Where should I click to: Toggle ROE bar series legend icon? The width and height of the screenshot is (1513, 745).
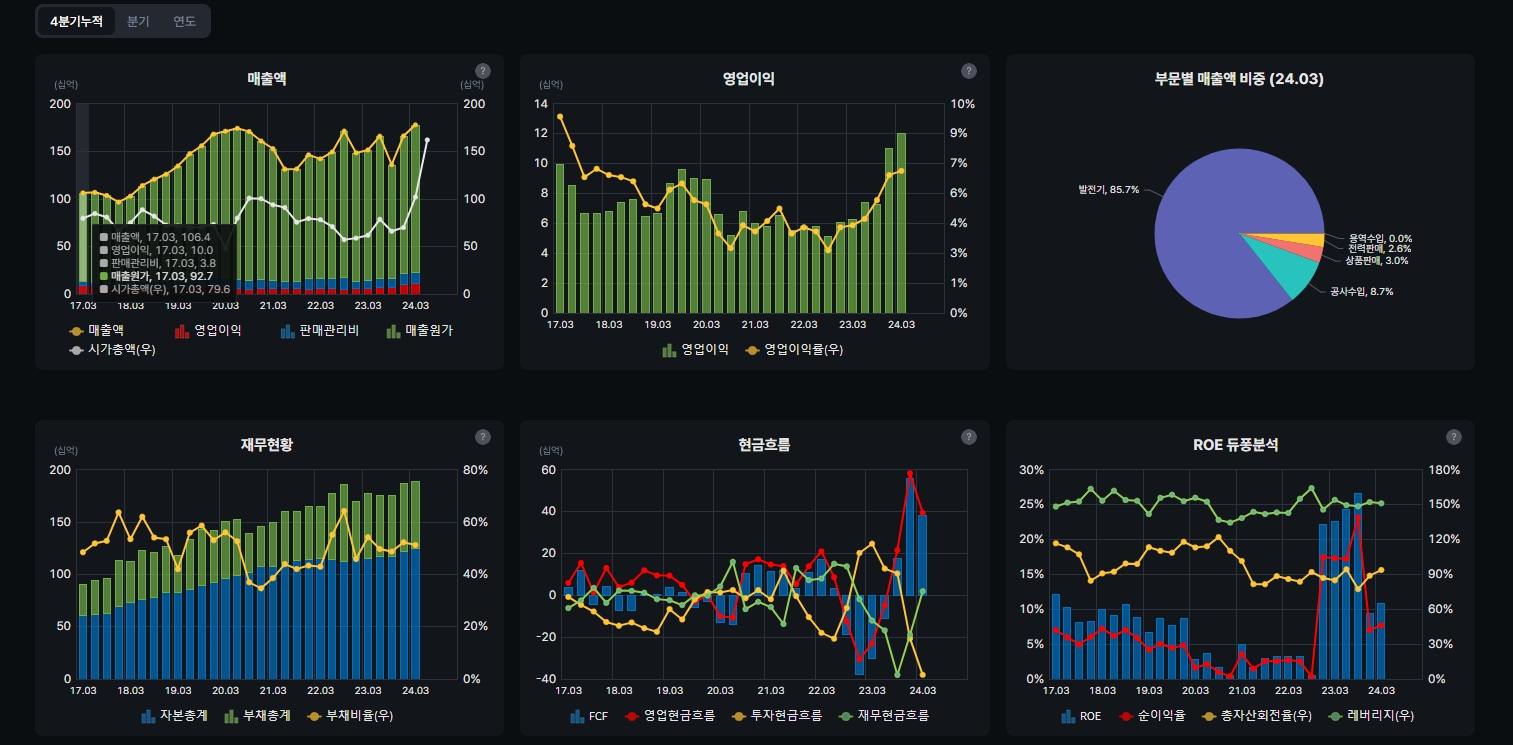click(1069, 716)
